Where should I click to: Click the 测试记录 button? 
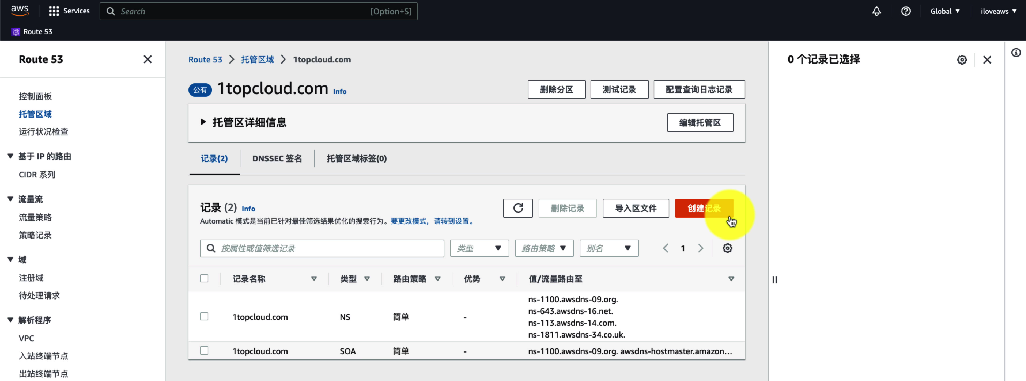pos(619,90)
